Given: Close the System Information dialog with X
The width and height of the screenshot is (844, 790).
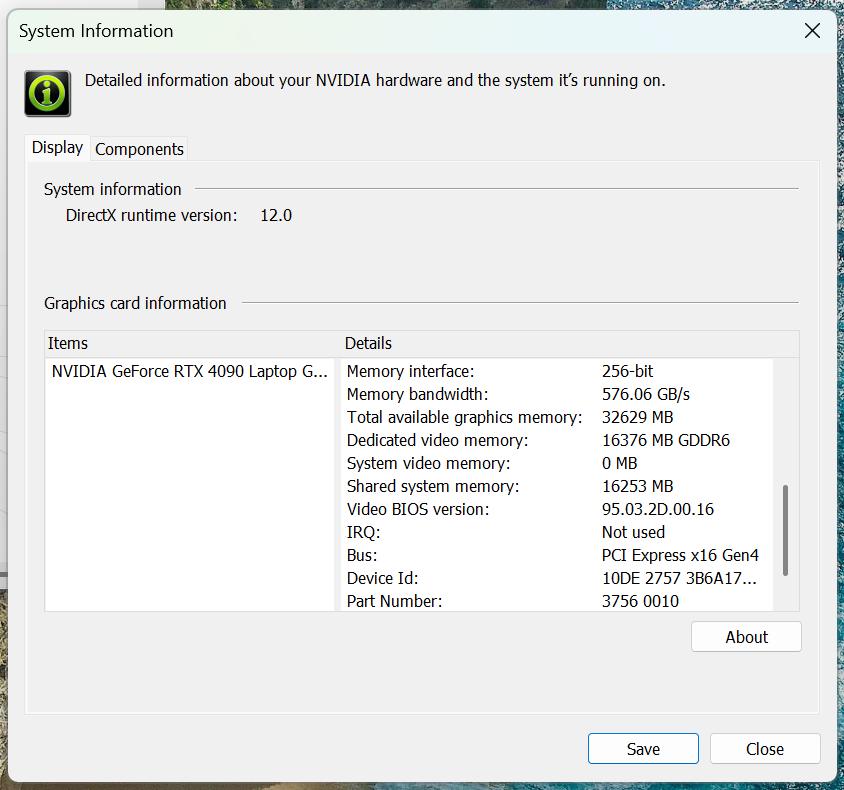Looking at the screenshot, I should 812,31.
